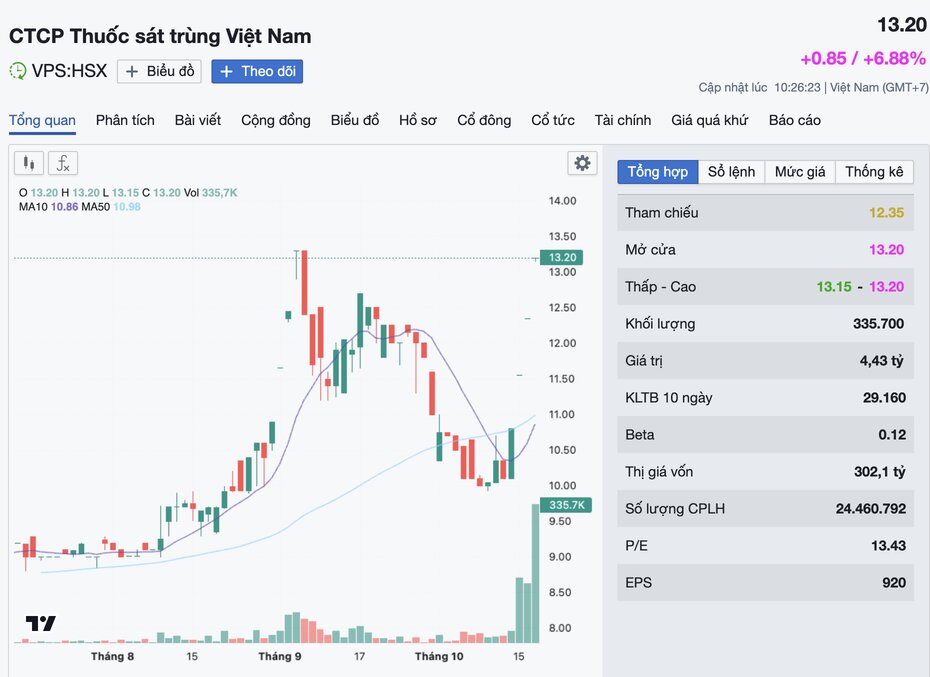Click the Biểu đồ button beside the ticker
This screenshot has width=930, height=677.
tap(158, 71)
